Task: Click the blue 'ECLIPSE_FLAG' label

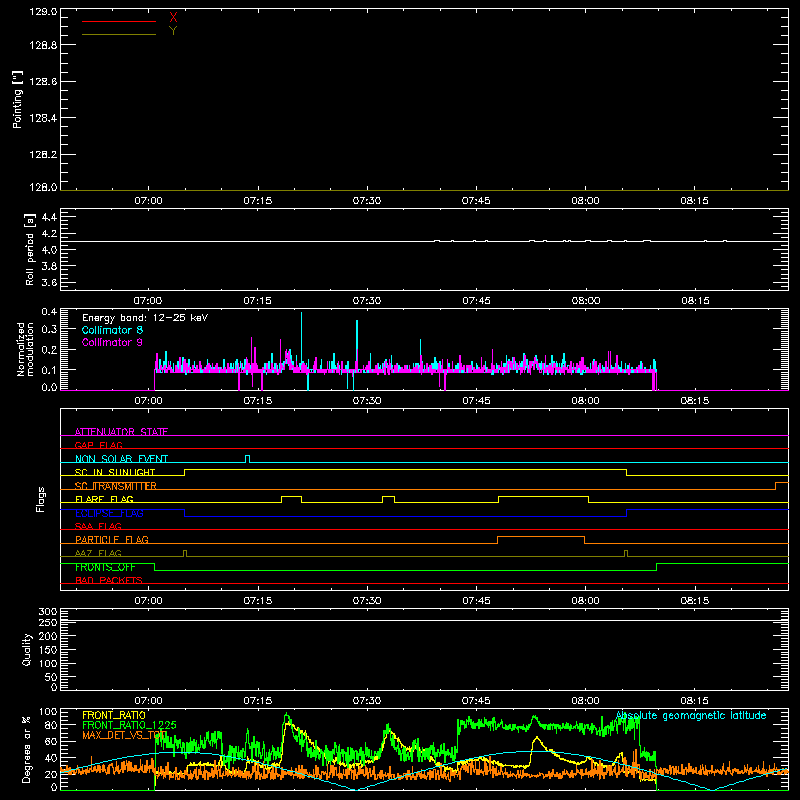Action: coord(109,513)
